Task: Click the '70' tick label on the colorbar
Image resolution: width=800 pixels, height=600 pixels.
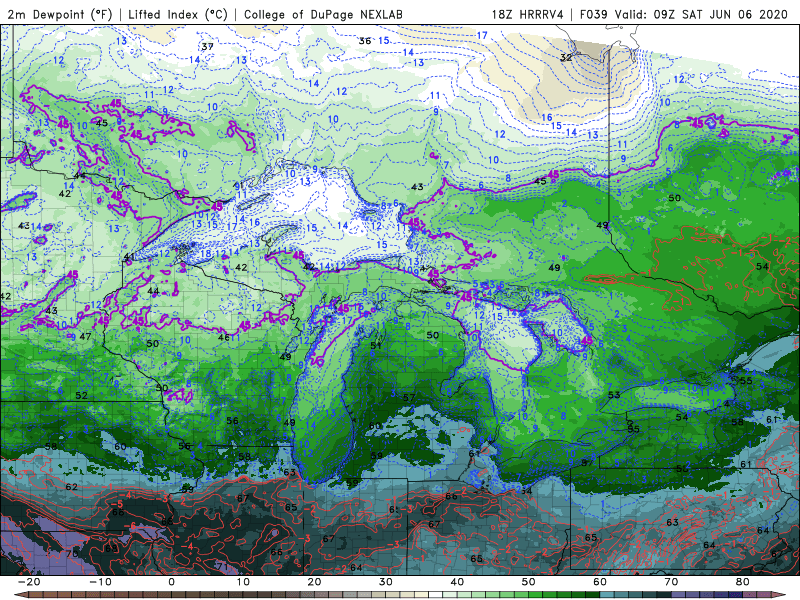Action: pos(671,582)
